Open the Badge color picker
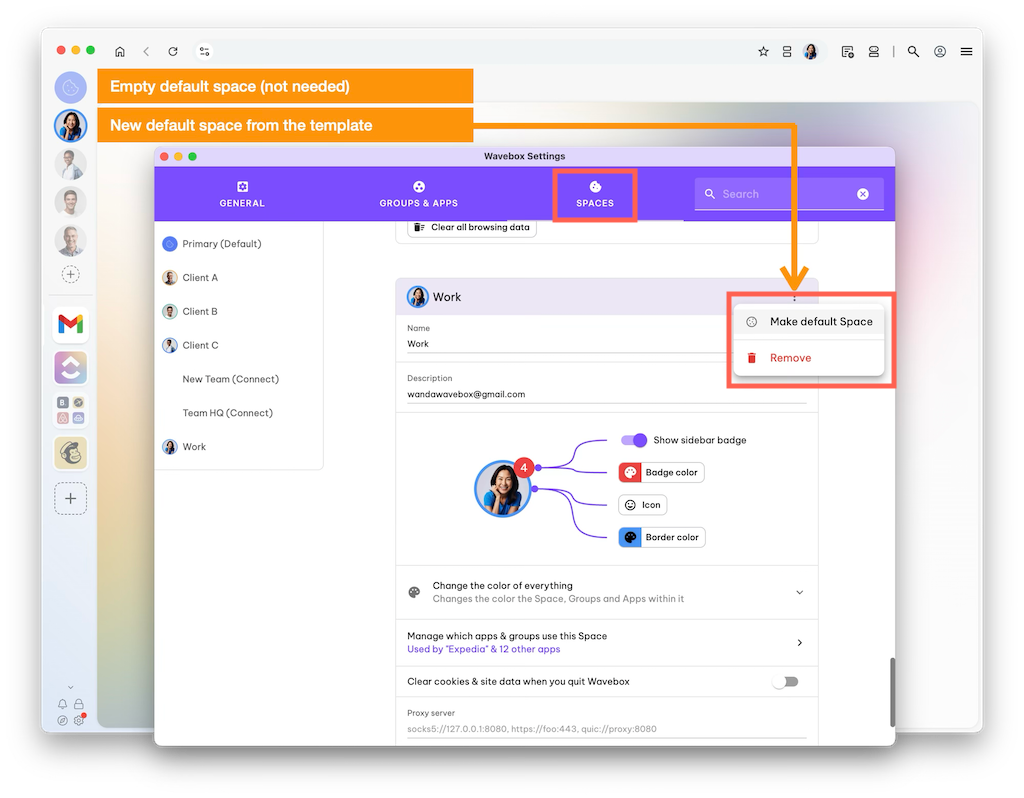1024x798 pixels. click(662, 472)
